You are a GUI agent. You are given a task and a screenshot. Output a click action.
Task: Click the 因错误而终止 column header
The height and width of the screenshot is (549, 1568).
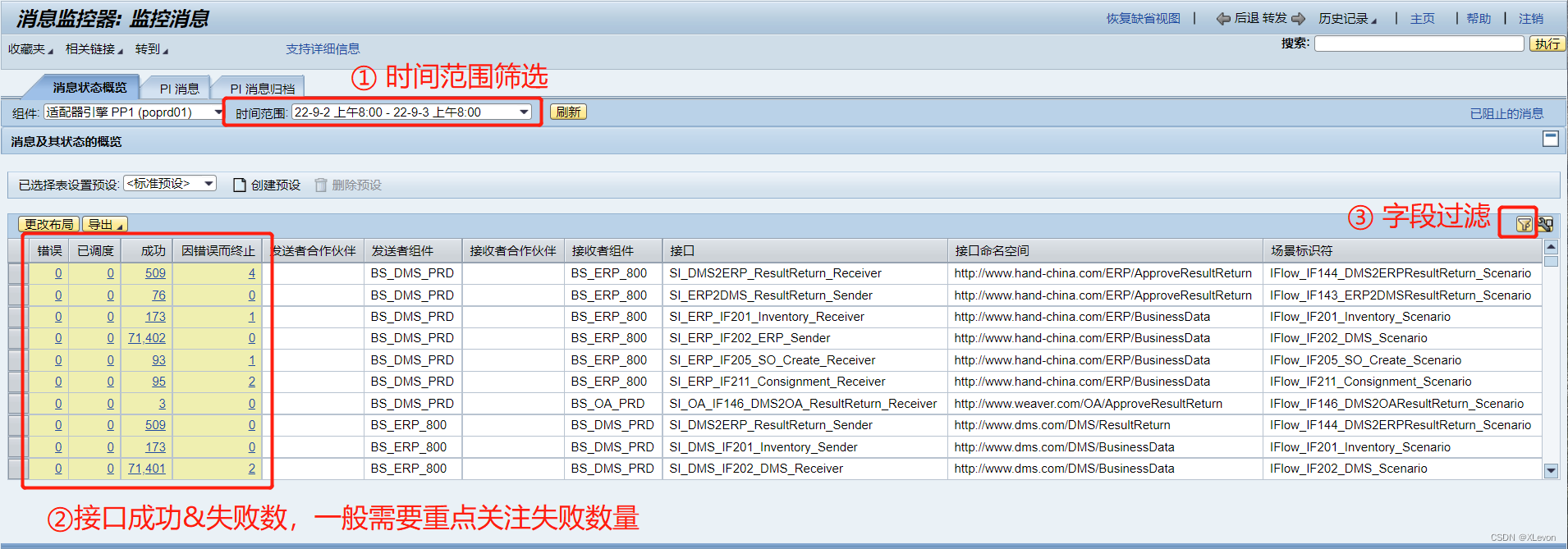218,251
